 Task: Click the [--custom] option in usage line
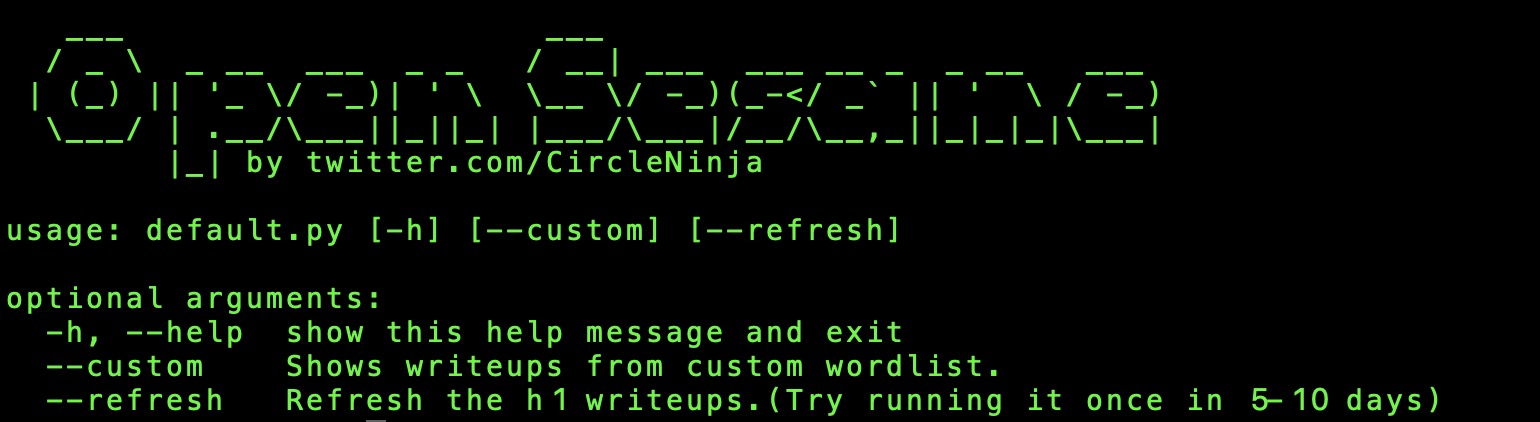tap(565, 232)
